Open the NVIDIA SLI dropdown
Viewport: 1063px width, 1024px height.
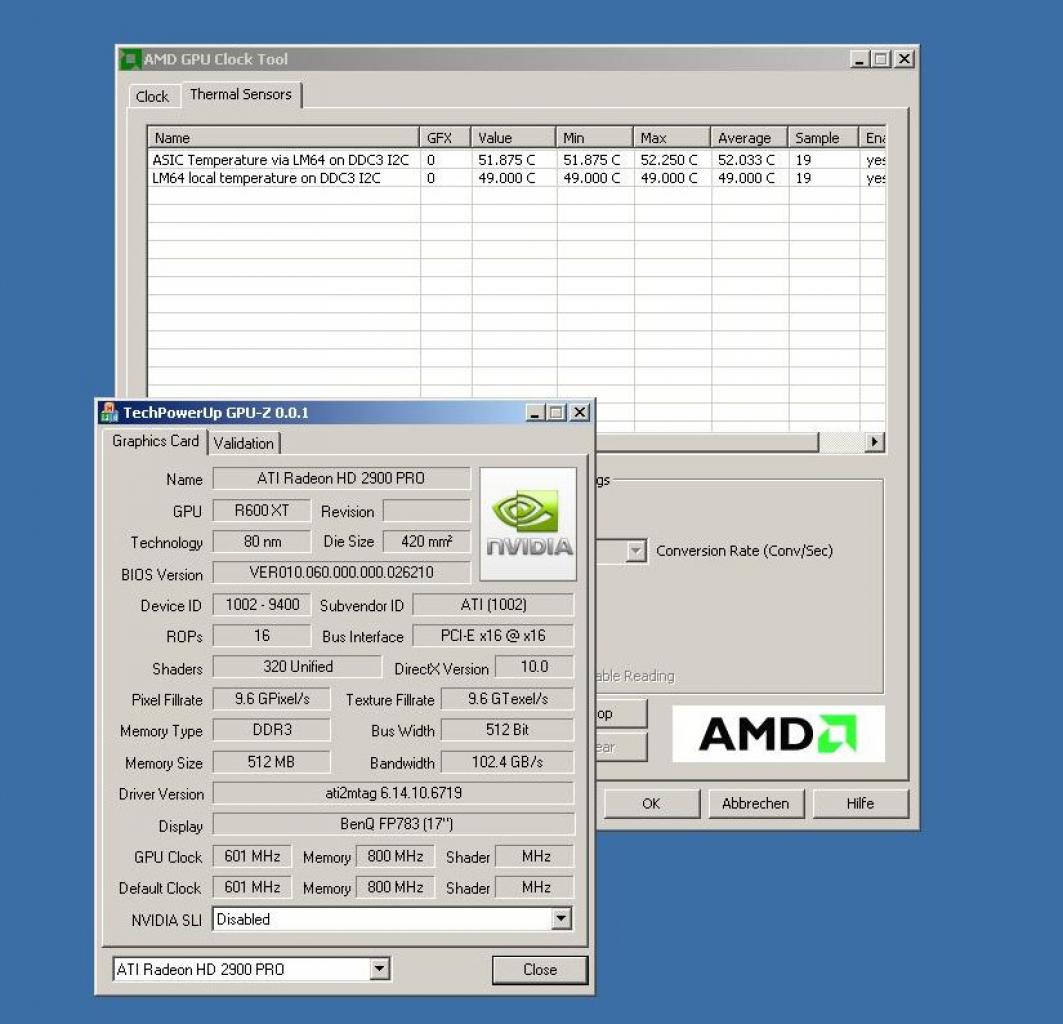pos(561,919)
